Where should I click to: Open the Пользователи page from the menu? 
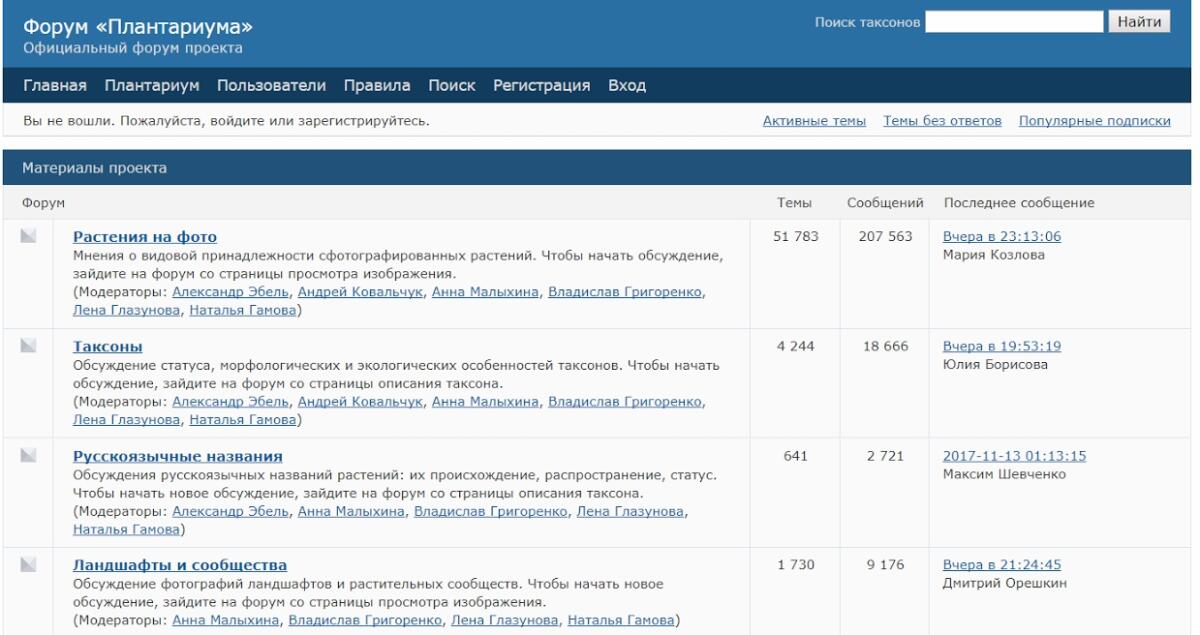coord(272,85)
